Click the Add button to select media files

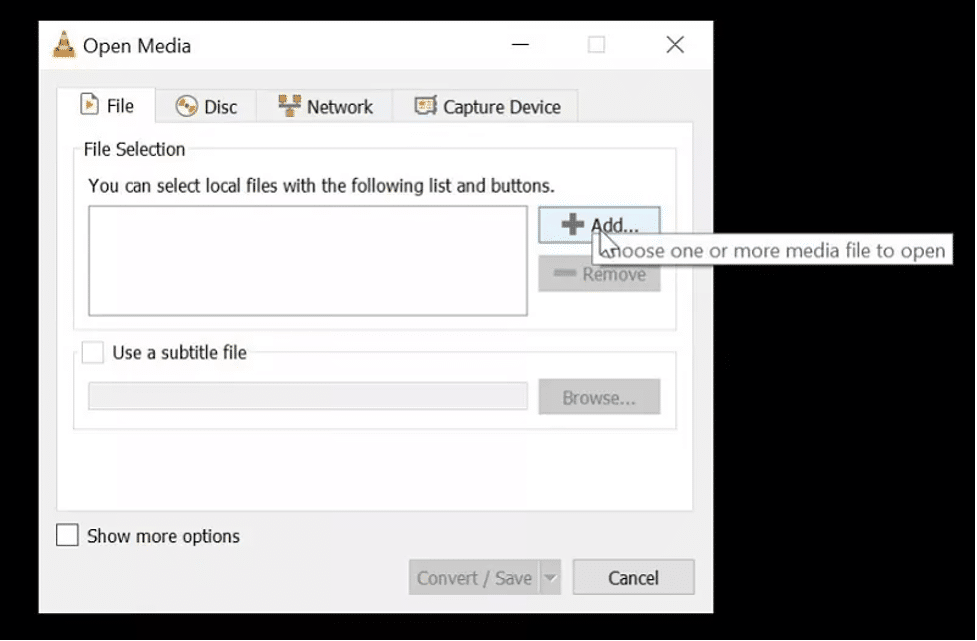598,225
